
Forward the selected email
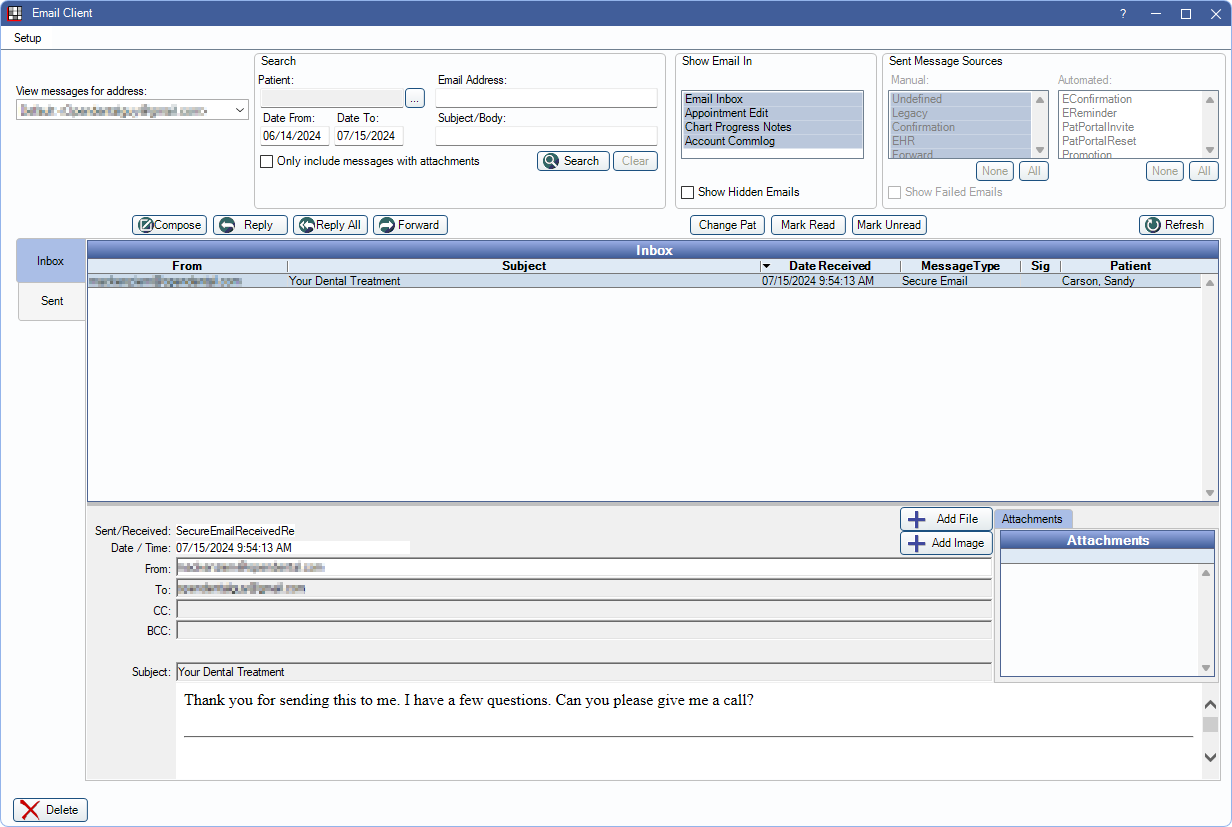point(410,225)
